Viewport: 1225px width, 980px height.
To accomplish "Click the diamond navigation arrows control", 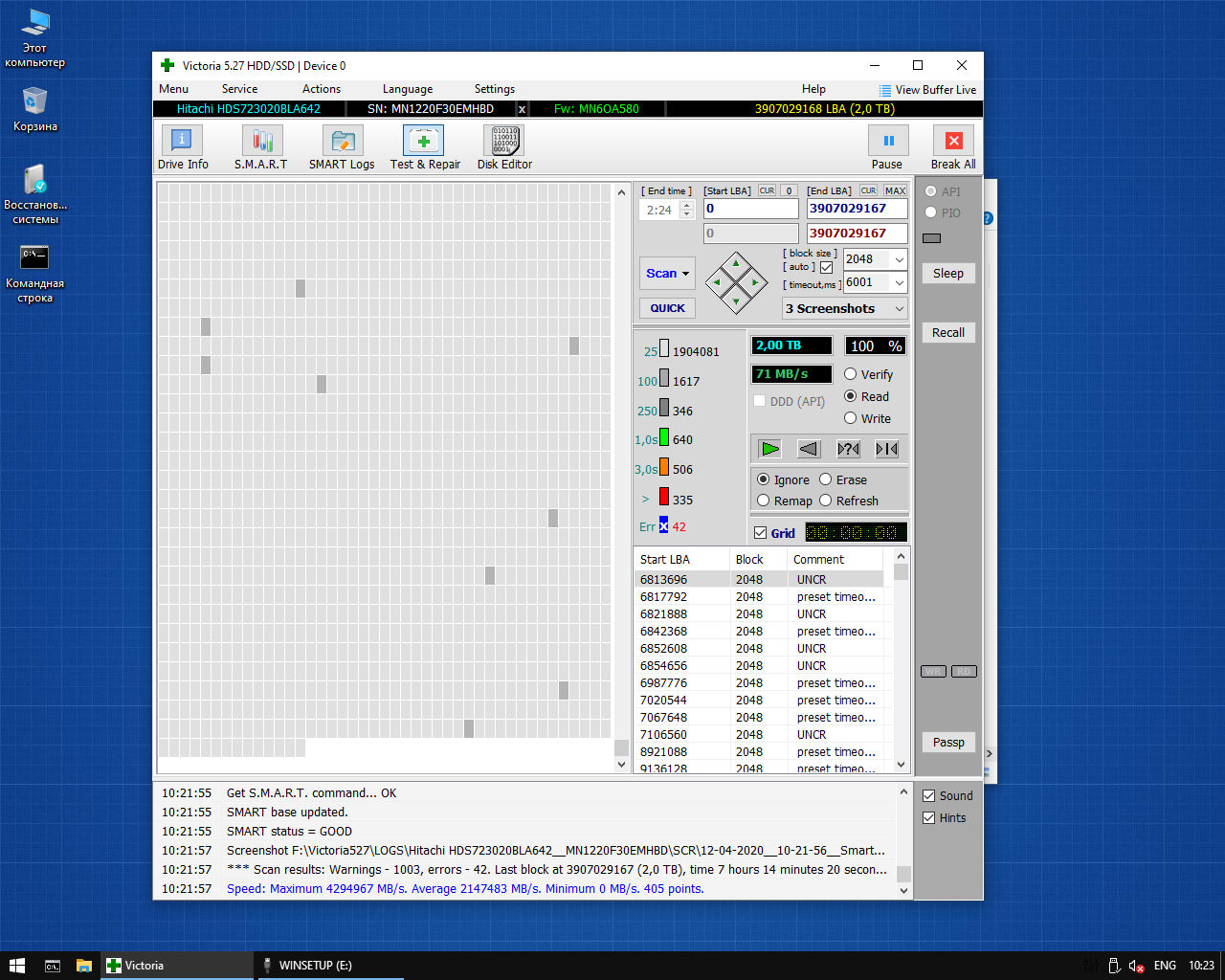I will pos(736,282).
